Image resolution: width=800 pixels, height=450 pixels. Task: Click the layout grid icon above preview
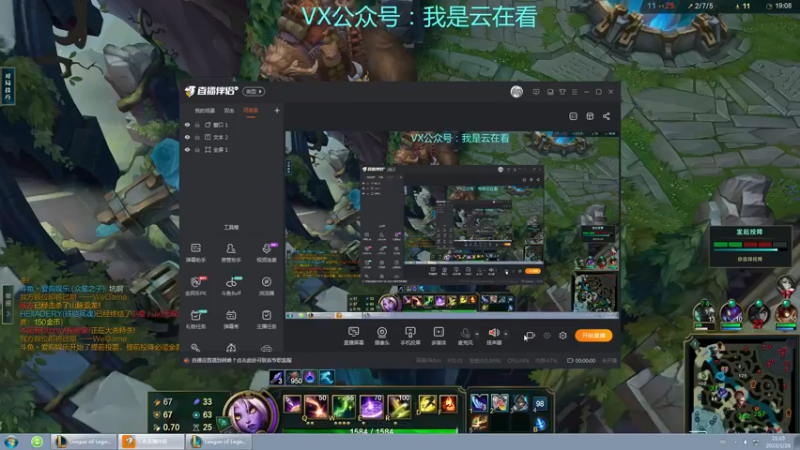(x=590, y=116)
